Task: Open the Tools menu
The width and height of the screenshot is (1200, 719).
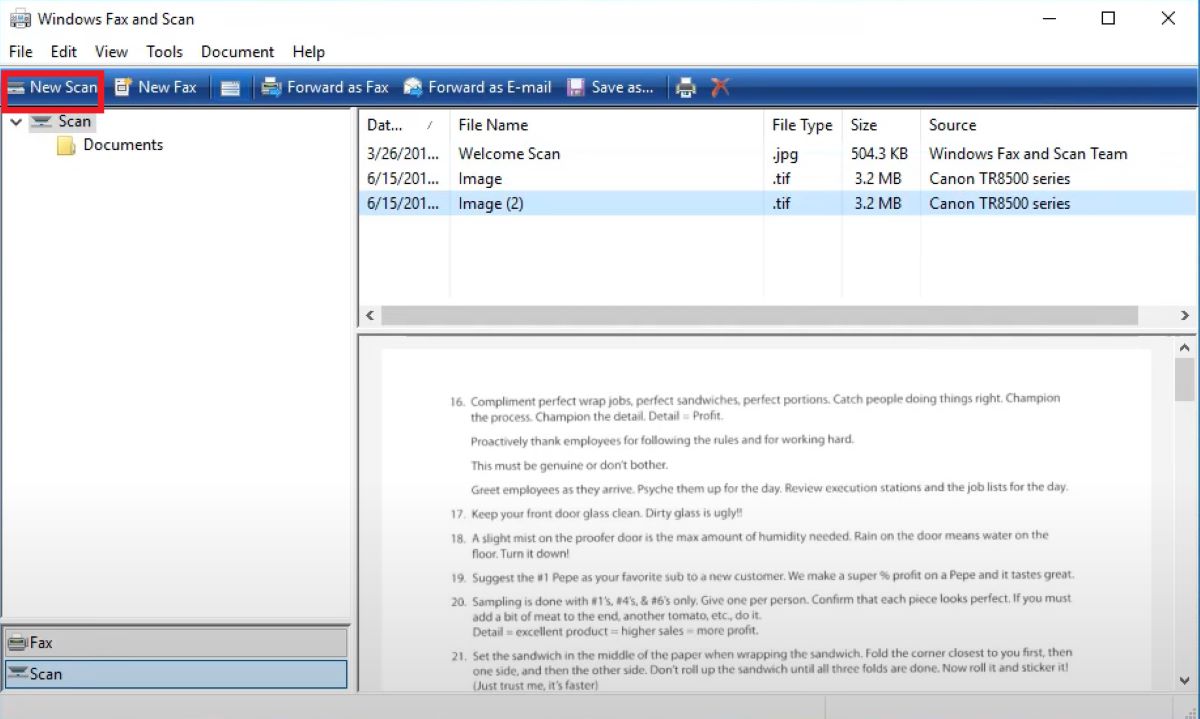Action: [x=164, y=51]
